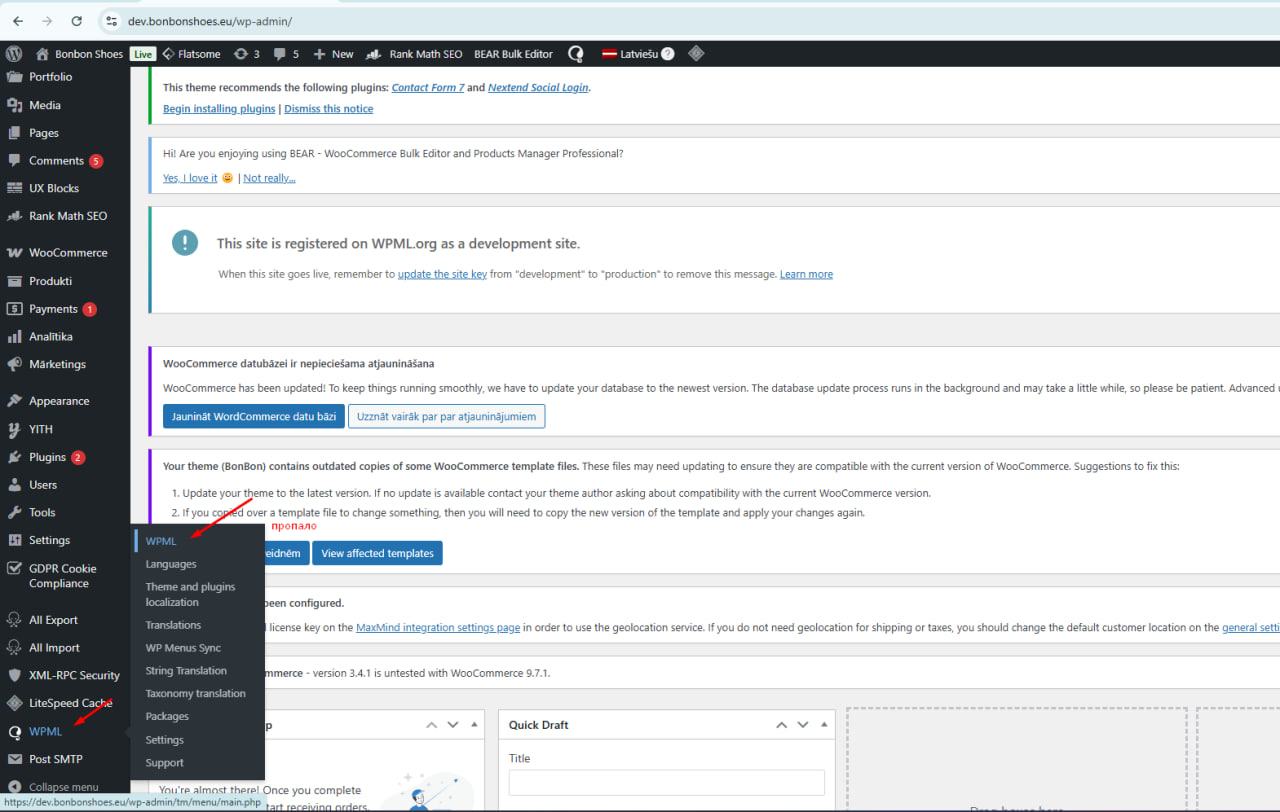Click Yes, I love it link
This screenshot has width=1280, height=812.
190,178
